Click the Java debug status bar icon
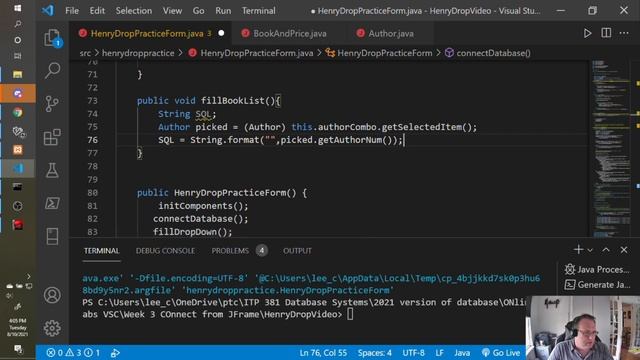Screen dimensions: 640x360 pyautogui.click(x=115, y=353)
